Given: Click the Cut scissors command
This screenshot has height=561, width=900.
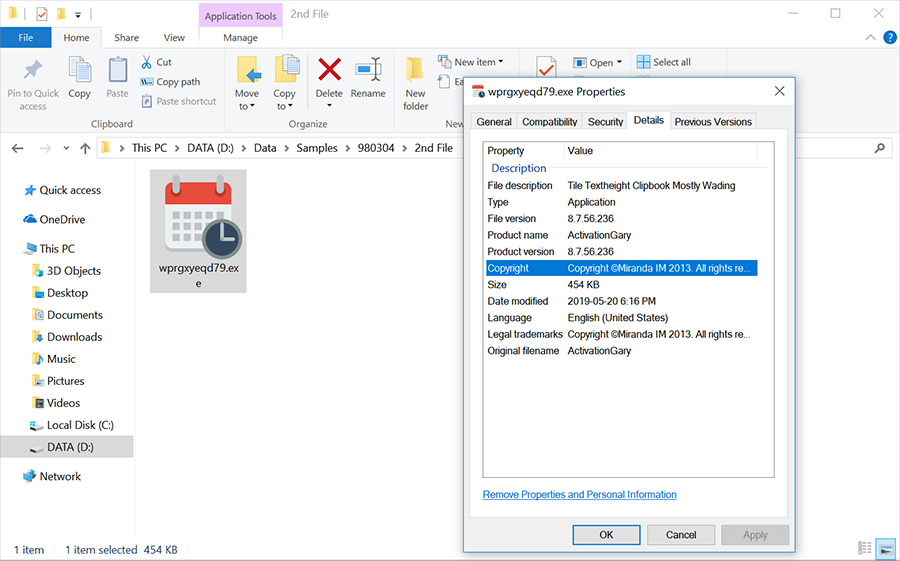Looking at the screenshot, I should 156,62.
